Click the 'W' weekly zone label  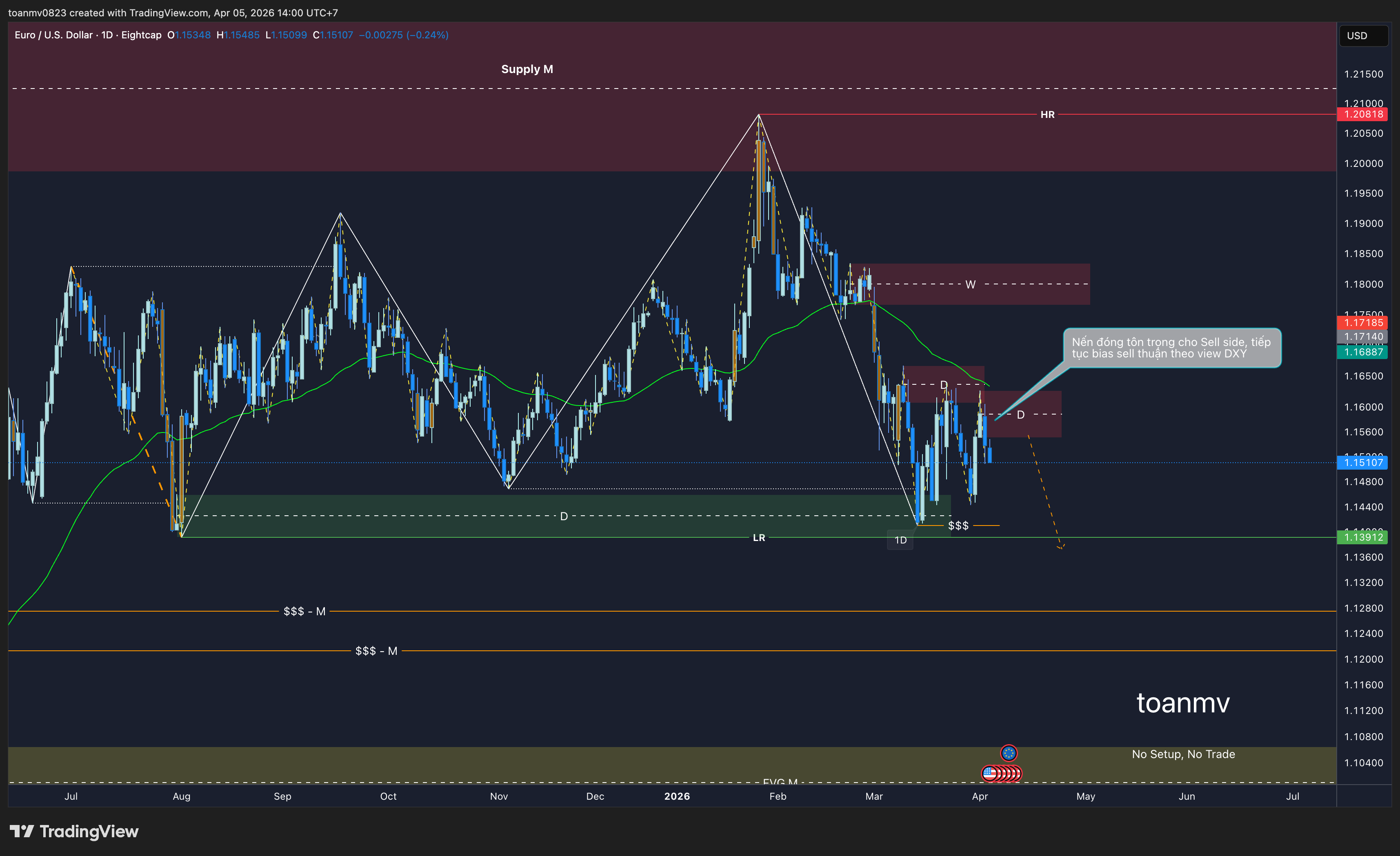971,284
